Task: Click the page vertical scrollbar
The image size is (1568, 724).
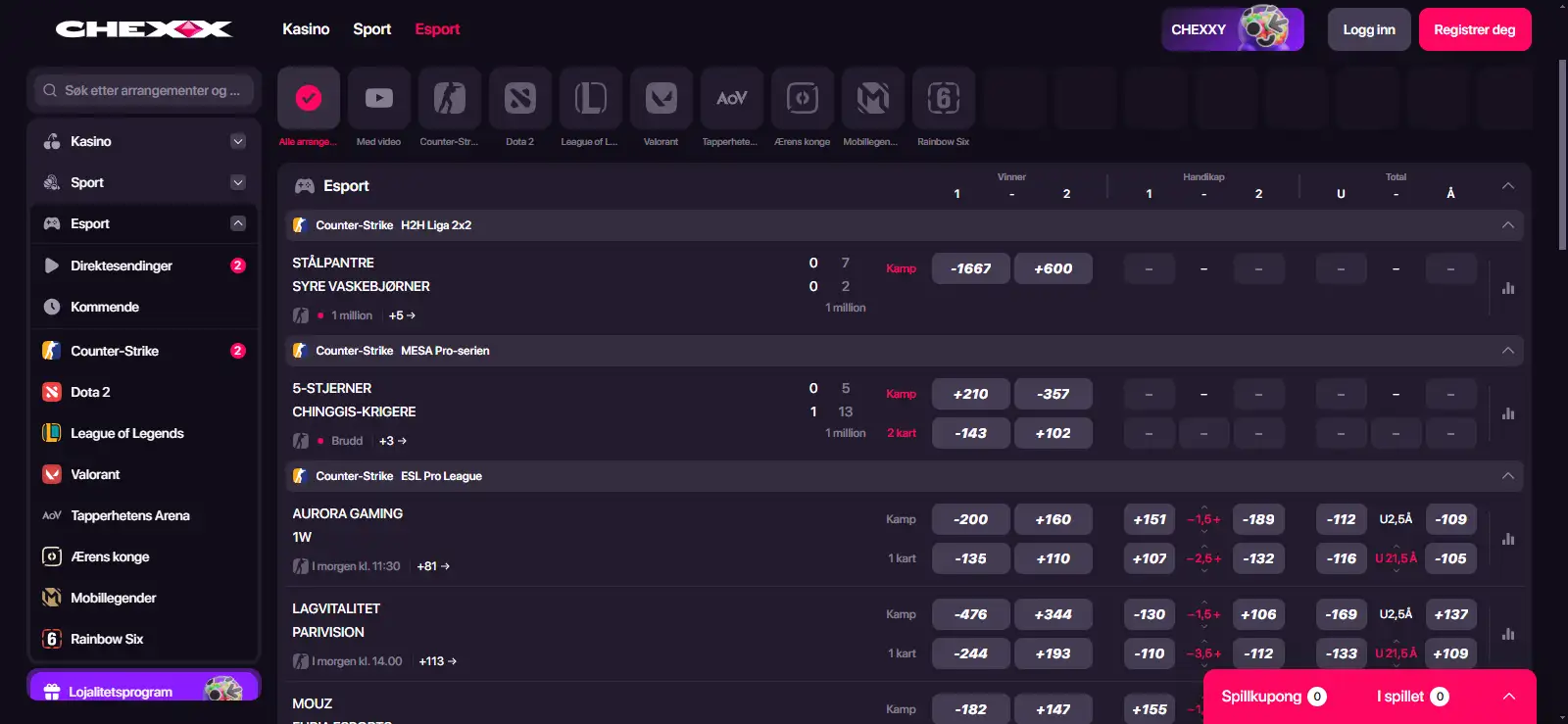Action: tap(1562, 157)
